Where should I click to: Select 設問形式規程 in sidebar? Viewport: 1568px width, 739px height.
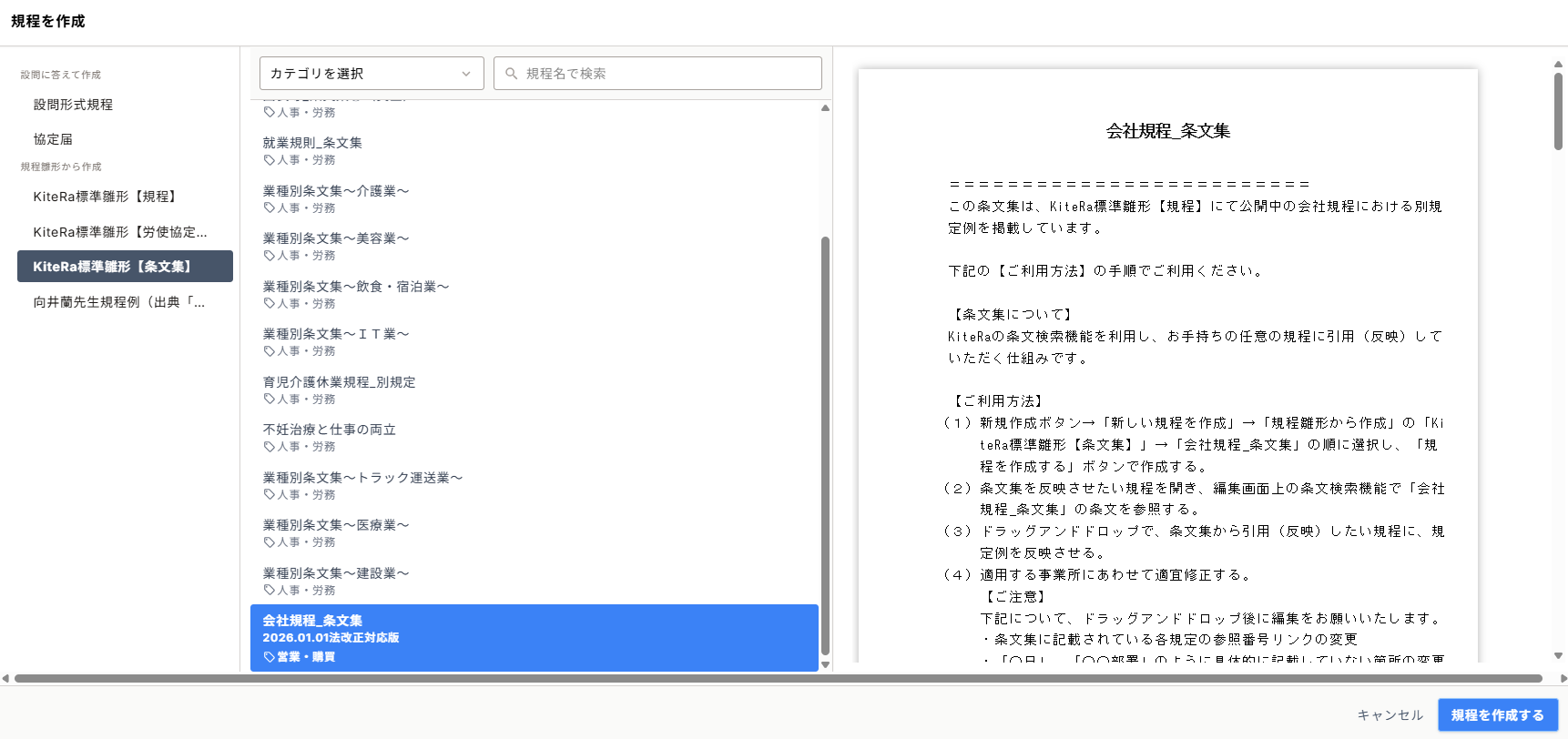tap(73, 105)
